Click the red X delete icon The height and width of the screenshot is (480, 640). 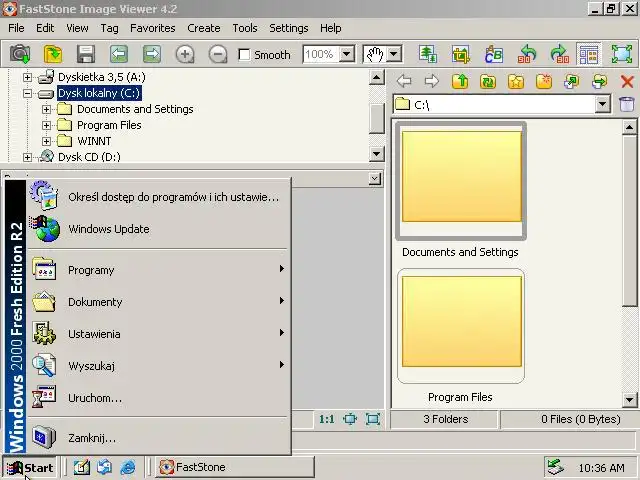[627, 81]
